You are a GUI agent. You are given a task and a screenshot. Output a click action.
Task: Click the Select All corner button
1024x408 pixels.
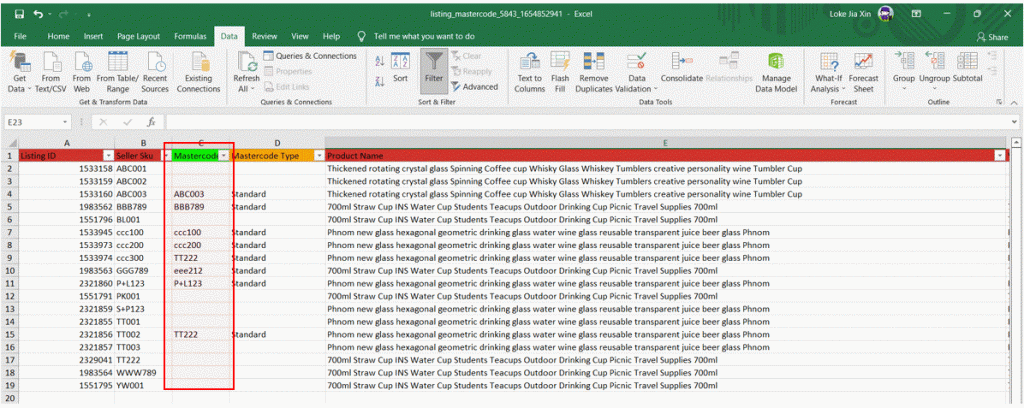pos(9,142)
